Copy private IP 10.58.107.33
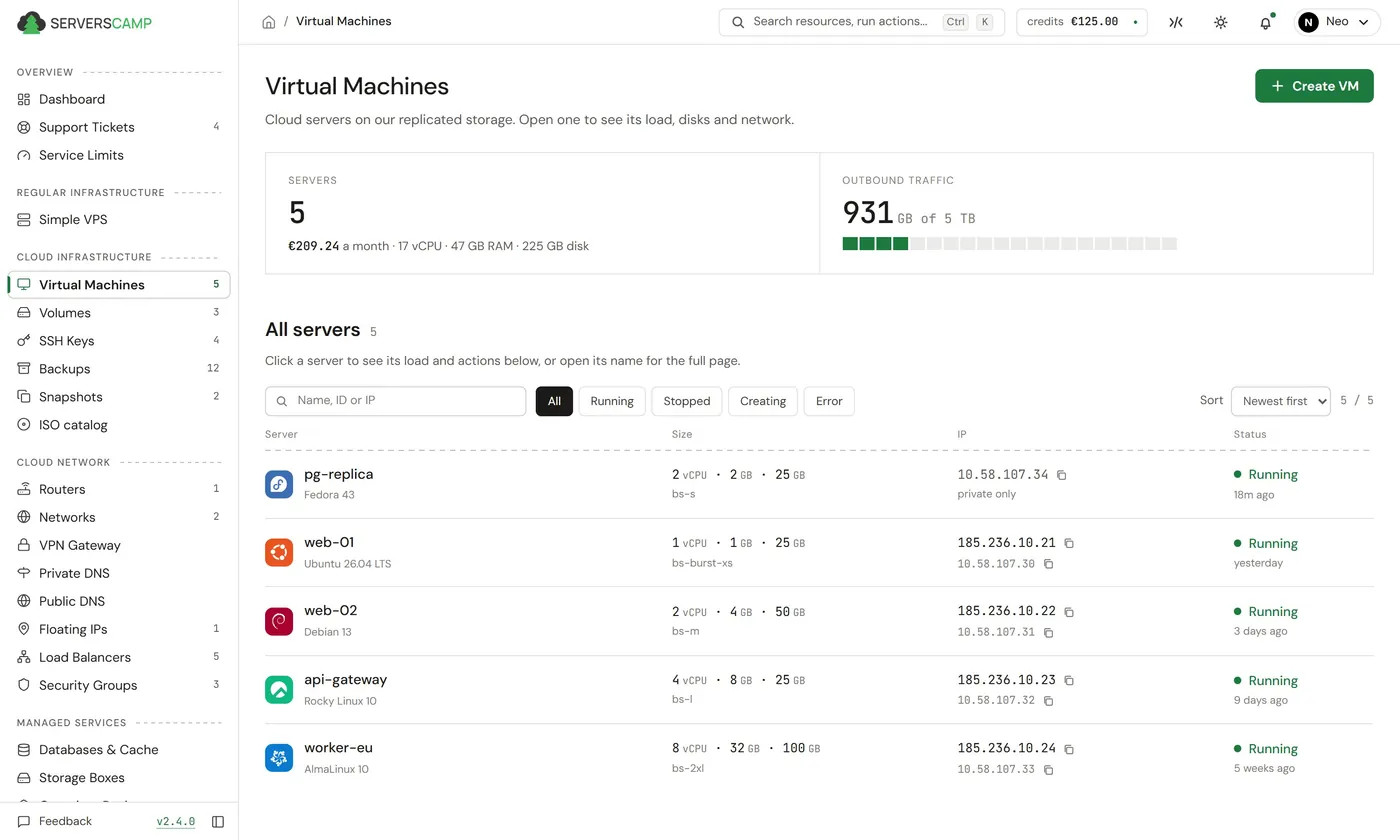1400x840 pixels. 1048,770
